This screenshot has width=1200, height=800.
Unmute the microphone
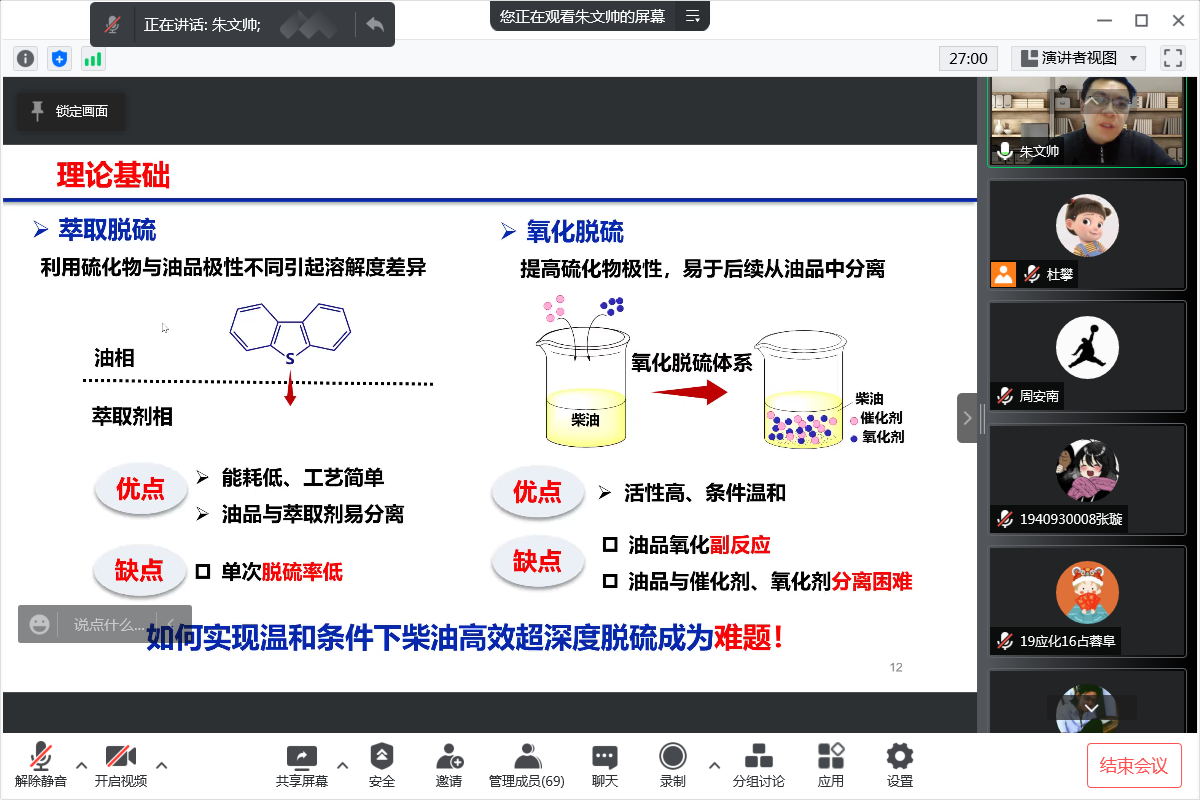41,765
